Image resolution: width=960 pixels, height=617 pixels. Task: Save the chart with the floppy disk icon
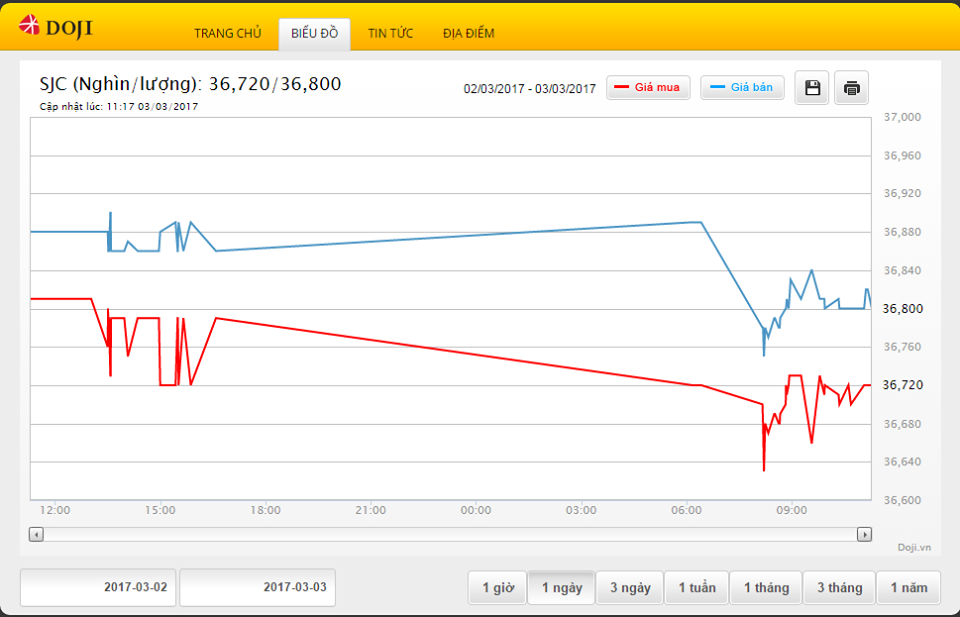pos(812,88)
